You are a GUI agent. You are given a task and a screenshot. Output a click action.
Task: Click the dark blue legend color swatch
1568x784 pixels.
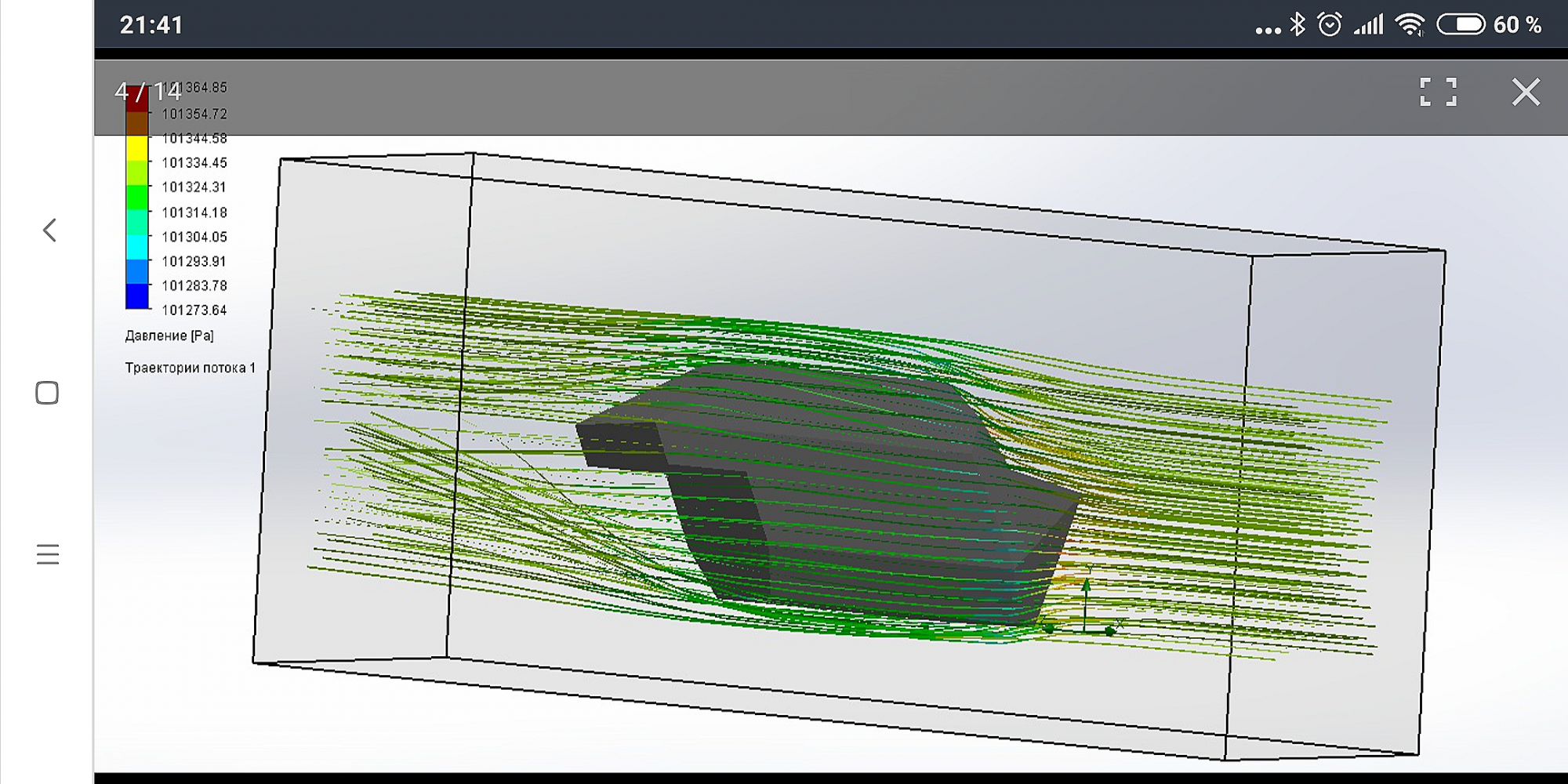tap(137, 296)
